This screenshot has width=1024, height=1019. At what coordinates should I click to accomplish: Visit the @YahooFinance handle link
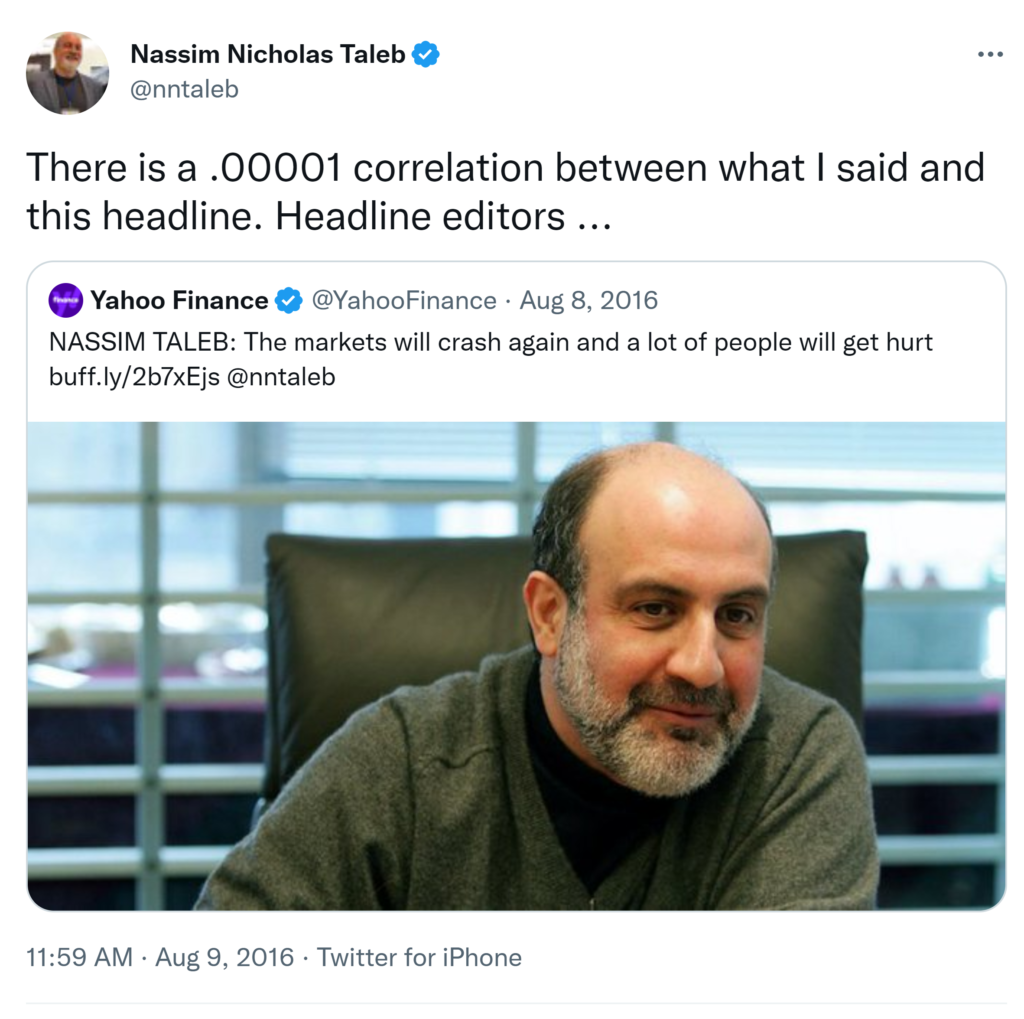click(x=404, y=300)
